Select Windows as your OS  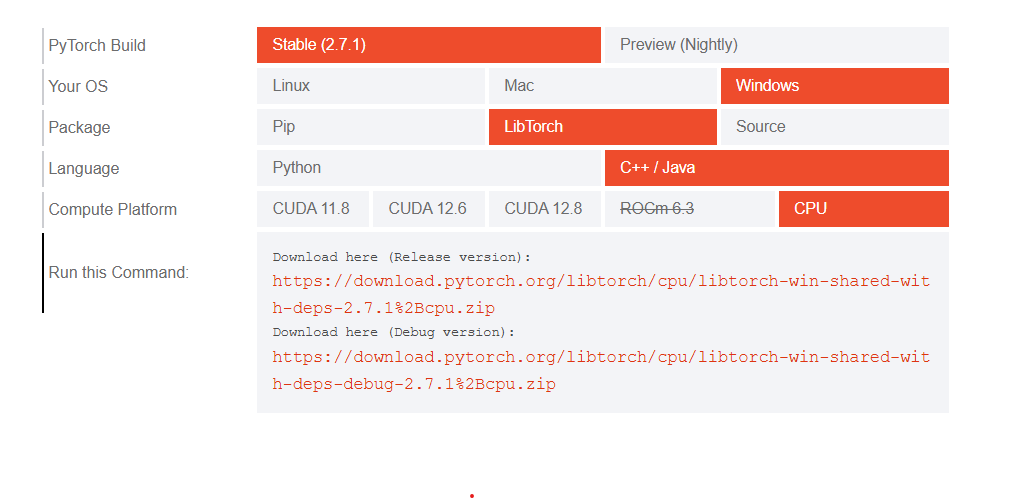click(x=835, y=86)
